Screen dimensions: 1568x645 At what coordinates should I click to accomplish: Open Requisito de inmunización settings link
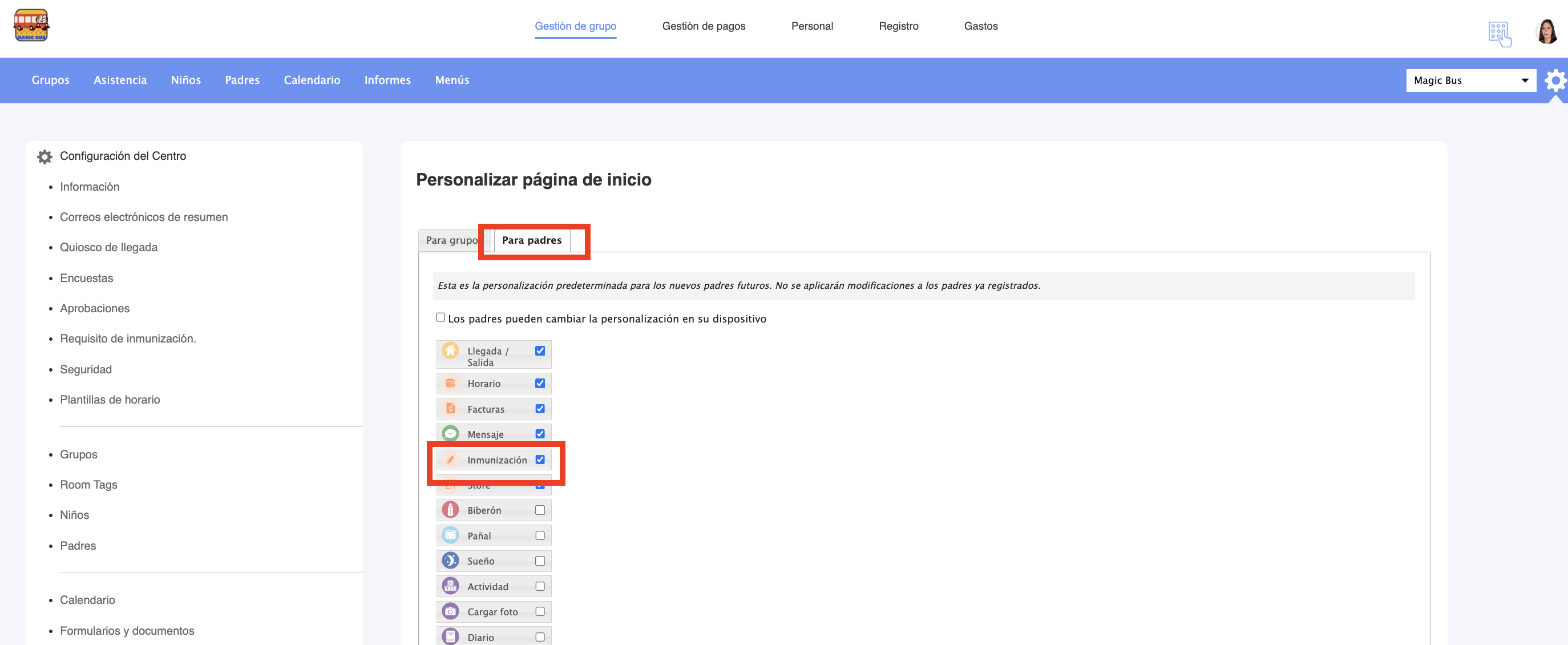click(128, 338)
